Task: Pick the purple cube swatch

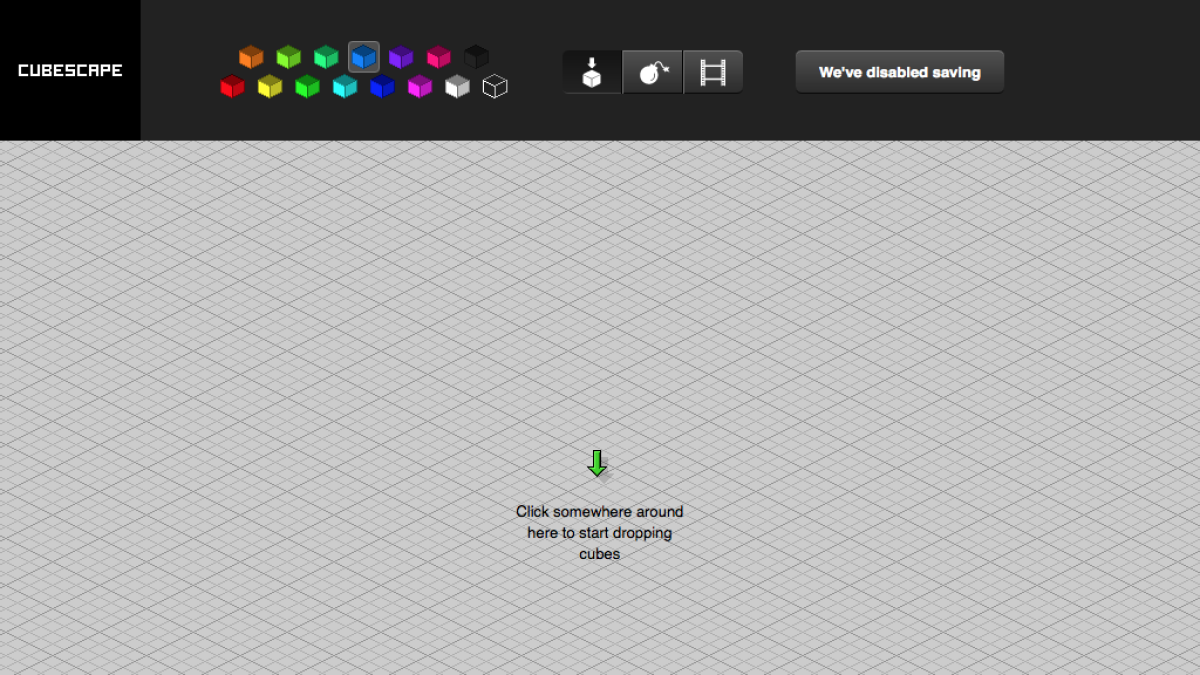Action: tap(400, 56)
